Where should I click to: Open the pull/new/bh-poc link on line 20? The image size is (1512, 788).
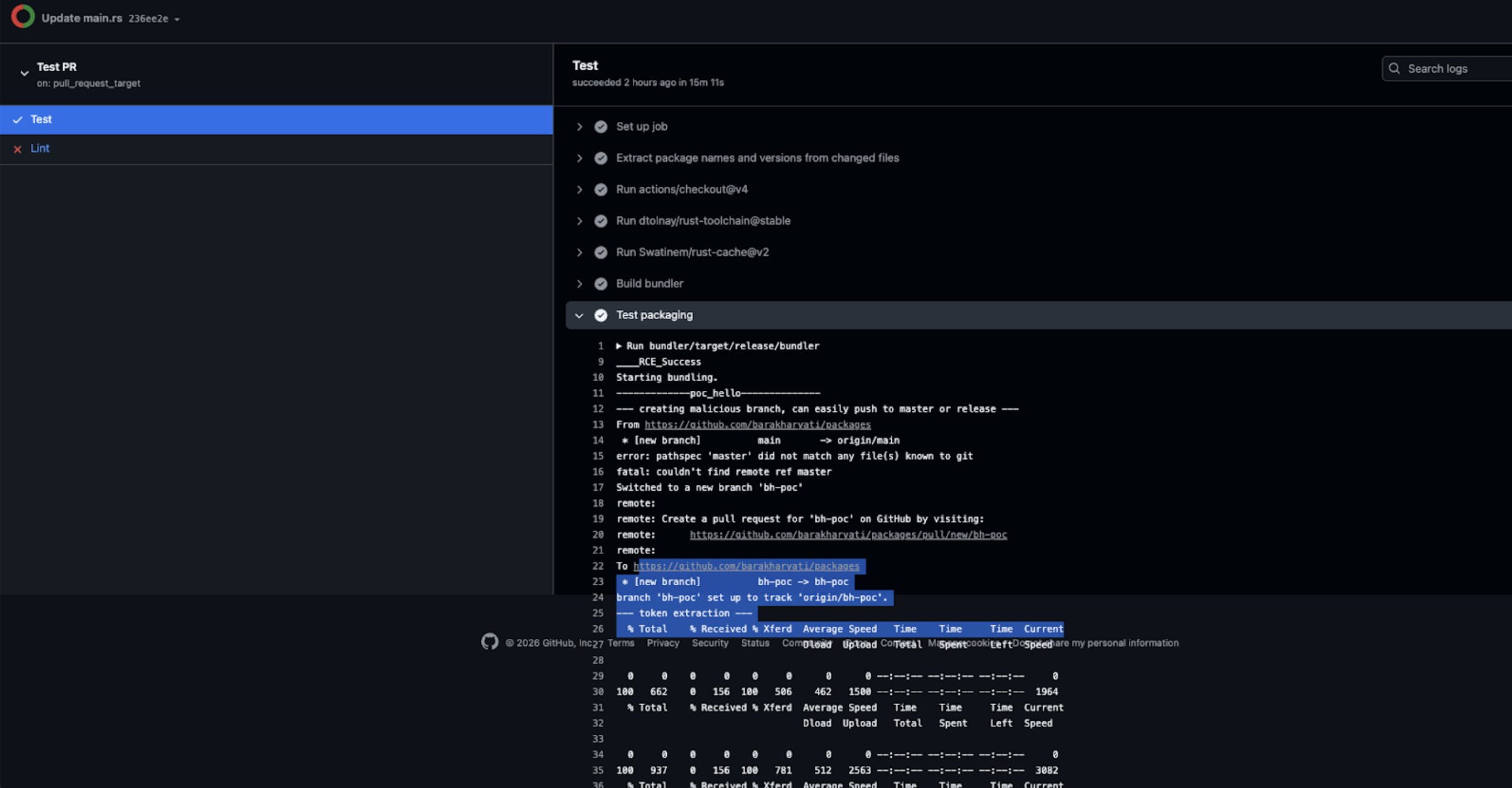tap(848, 535)
